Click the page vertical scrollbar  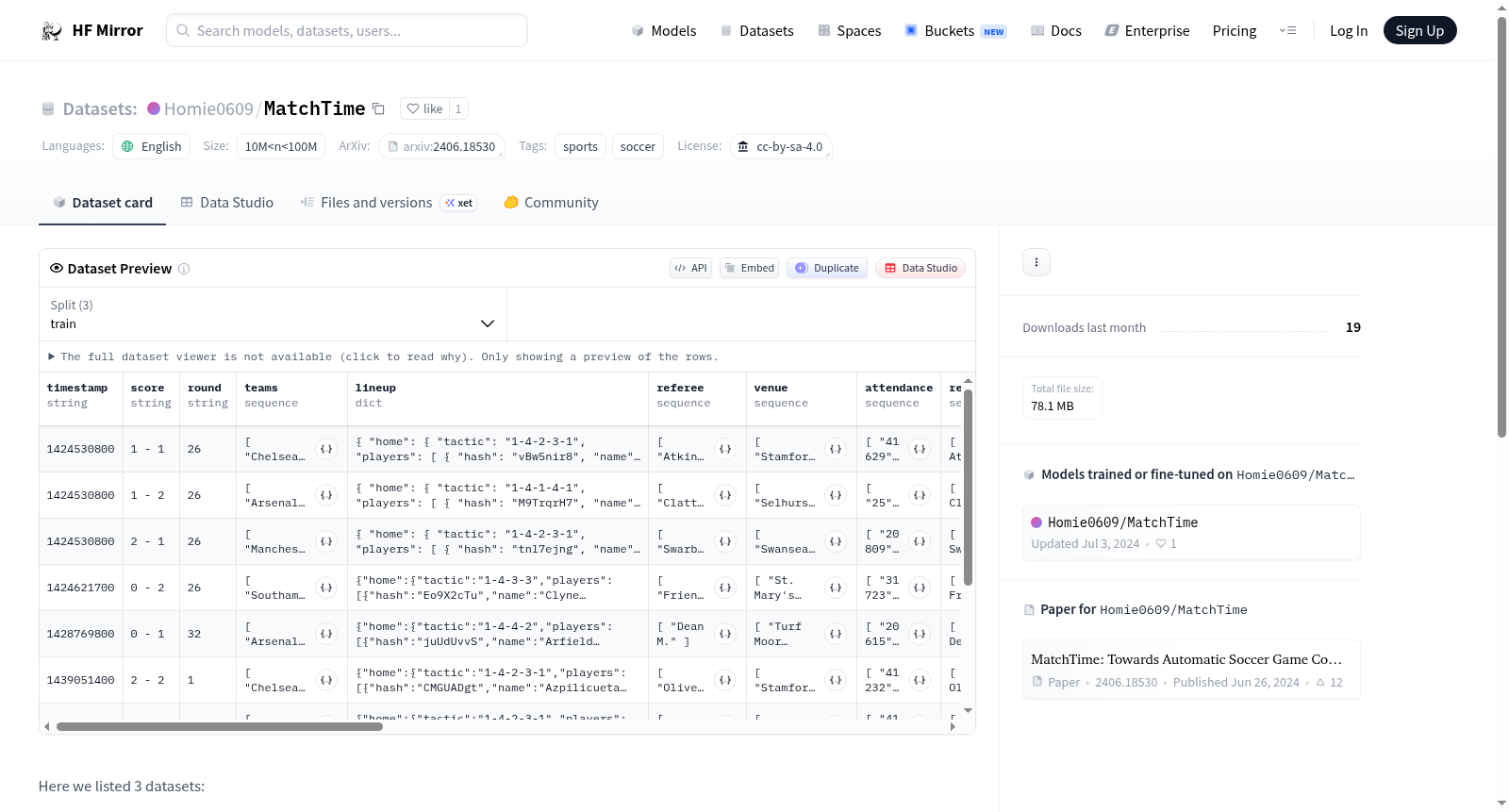[1501, 226]
